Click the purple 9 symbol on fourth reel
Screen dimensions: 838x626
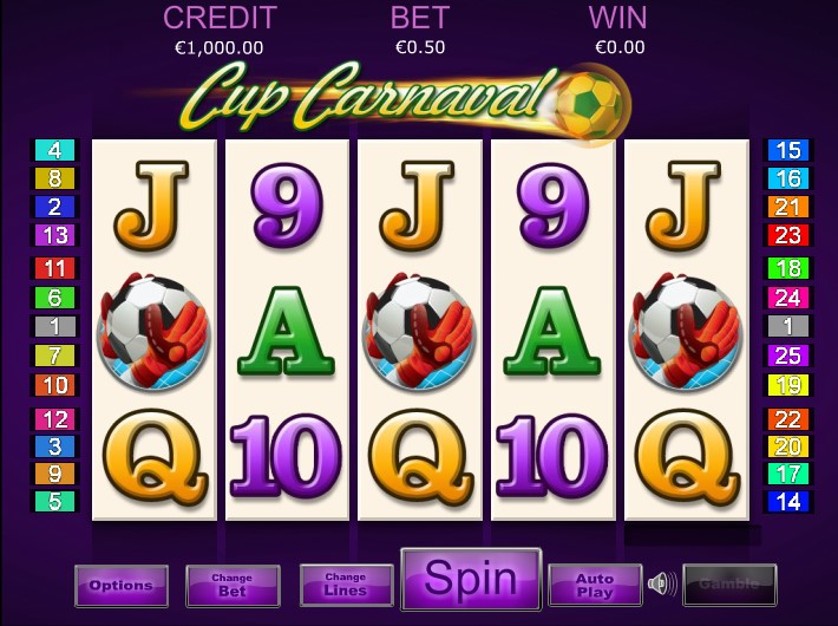coord(553,205)
